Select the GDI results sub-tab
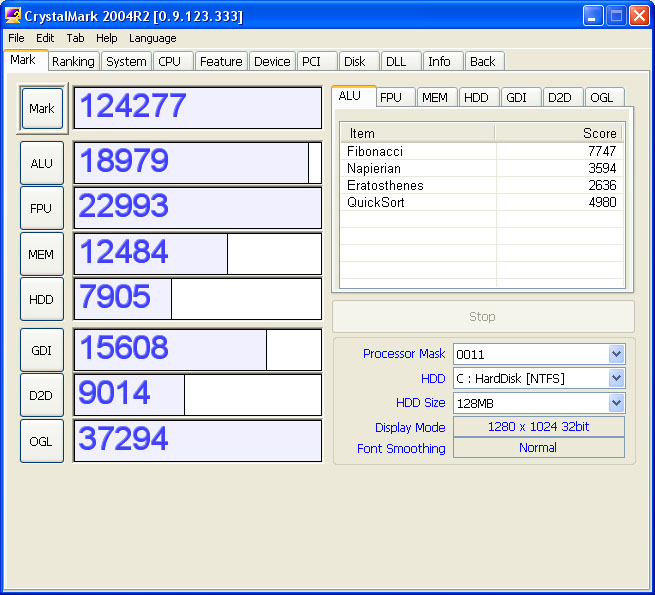The width and height of the screenshot is (655, 595). pos(520,97)
